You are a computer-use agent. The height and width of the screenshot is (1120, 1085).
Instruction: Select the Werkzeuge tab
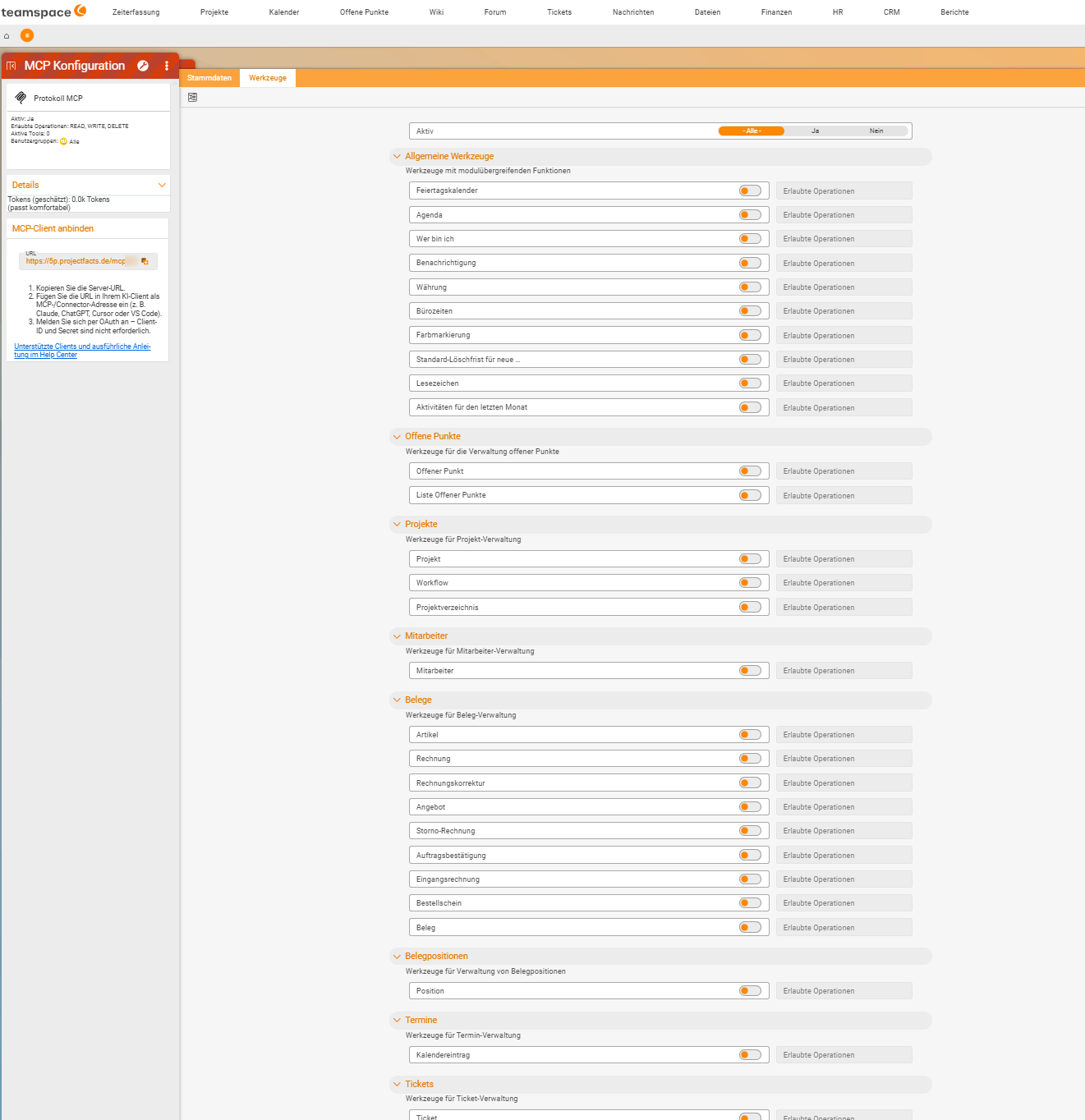(x=268, y=78)
